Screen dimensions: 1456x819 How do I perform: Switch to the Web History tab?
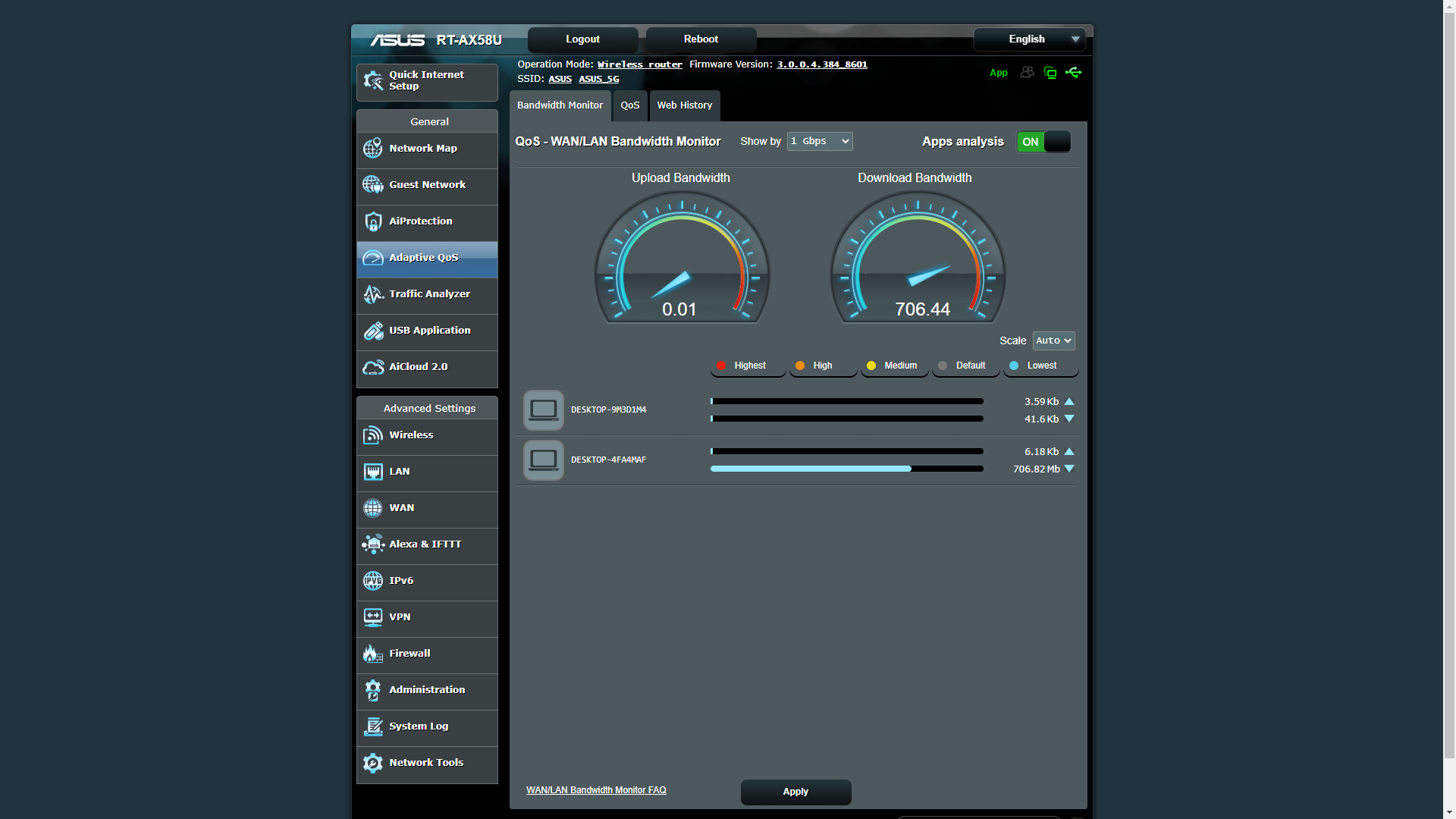[x=684, y=105]
